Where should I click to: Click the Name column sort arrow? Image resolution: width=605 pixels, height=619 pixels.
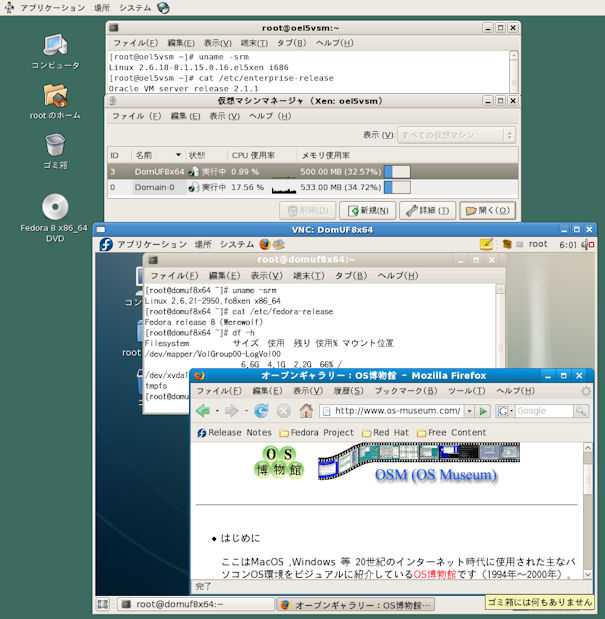(178, 155)
